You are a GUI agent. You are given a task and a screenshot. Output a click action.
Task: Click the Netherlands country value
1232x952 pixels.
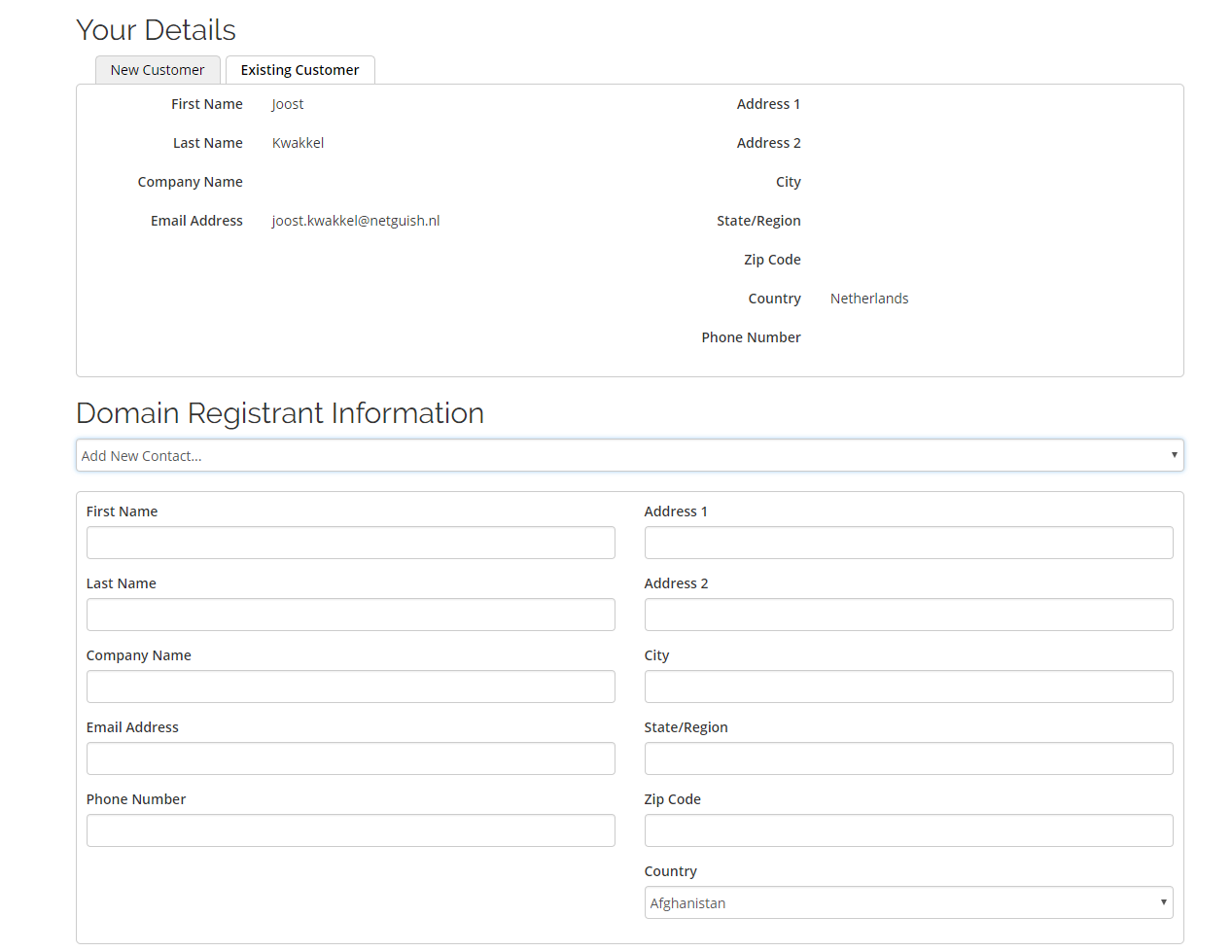(869, 299)
